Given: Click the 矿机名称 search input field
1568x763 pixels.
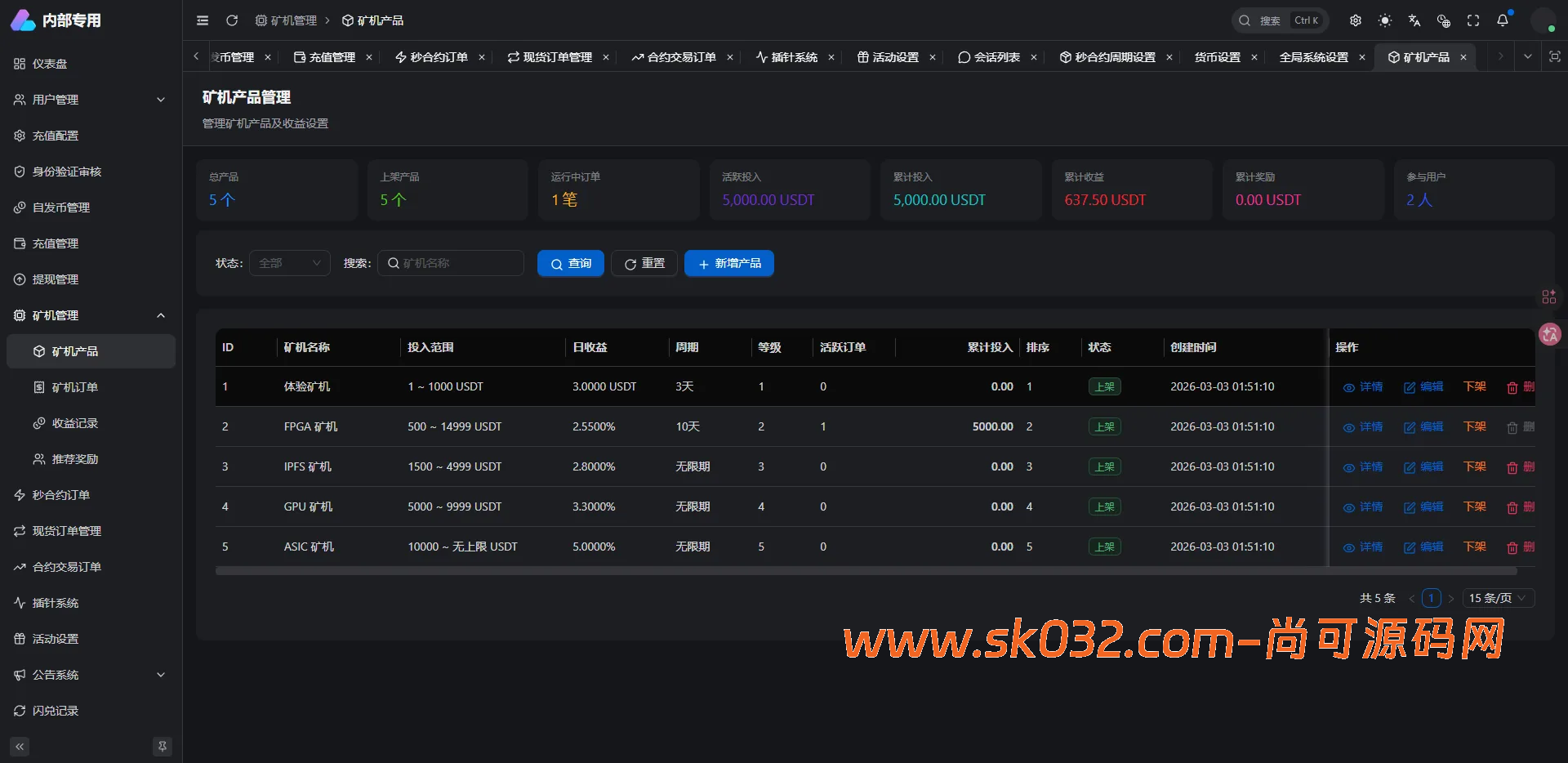Looking at the screenshot, I should point(451,263).
